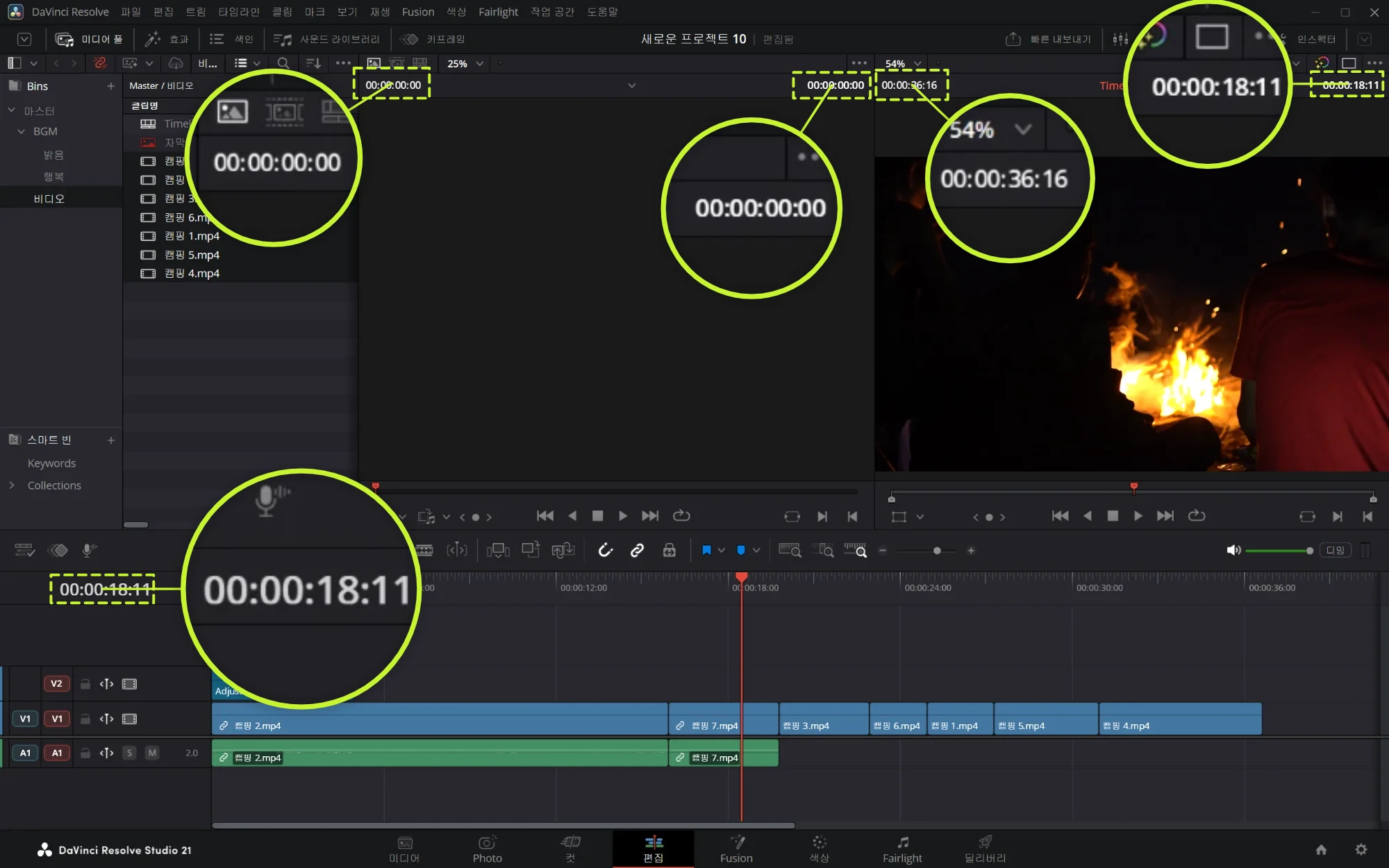
Task: Select the 캠핑 4.mp4 clip on timeline
Action: click(1180, 719)
